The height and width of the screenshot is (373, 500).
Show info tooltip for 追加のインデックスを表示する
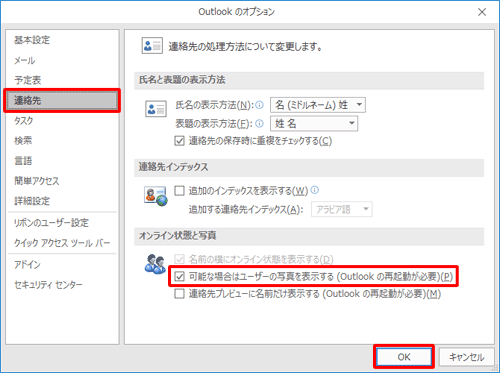tap(315, 190)
